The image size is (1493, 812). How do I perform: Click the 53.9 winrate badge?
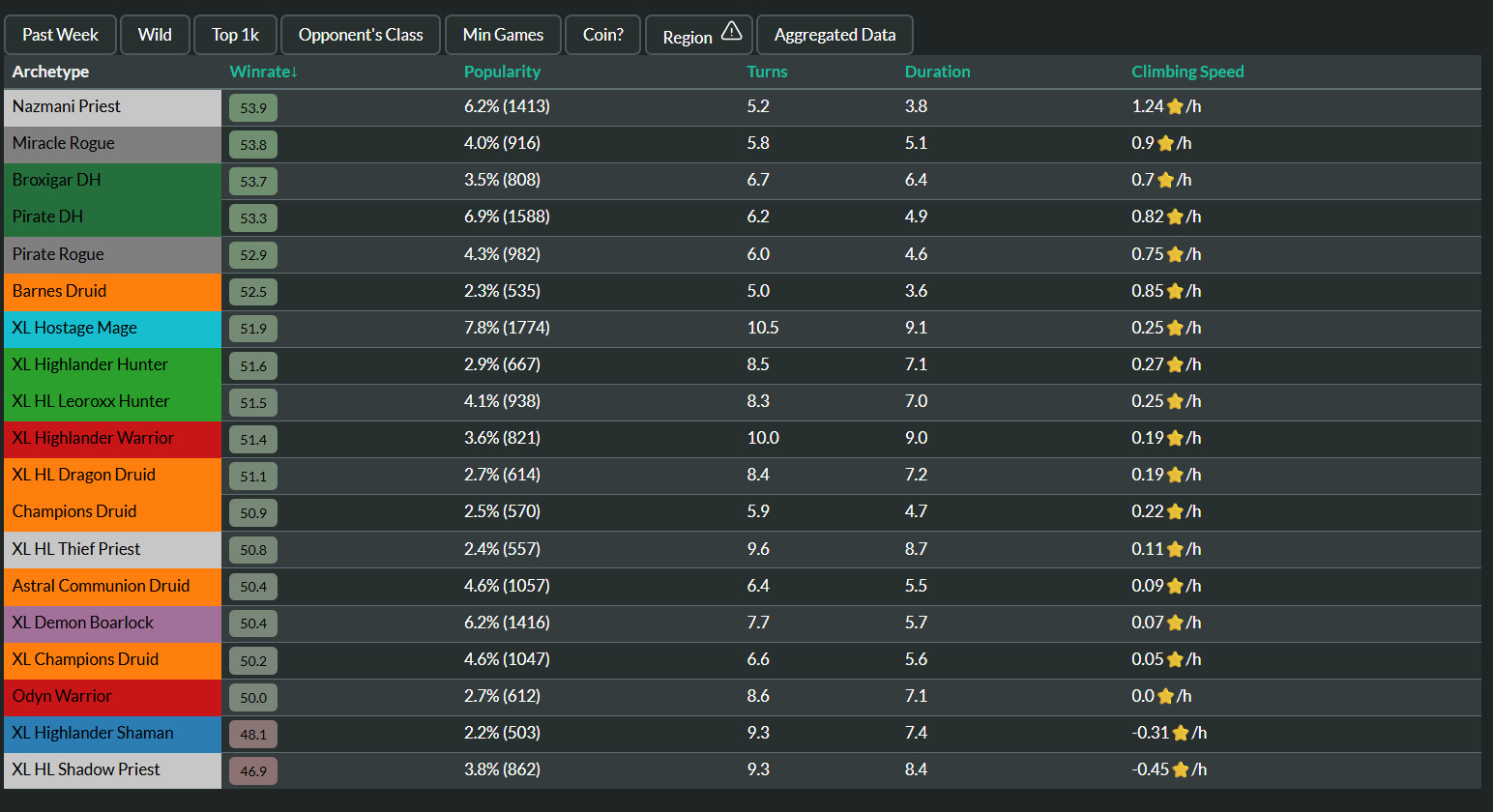click(x=253, y=107)
